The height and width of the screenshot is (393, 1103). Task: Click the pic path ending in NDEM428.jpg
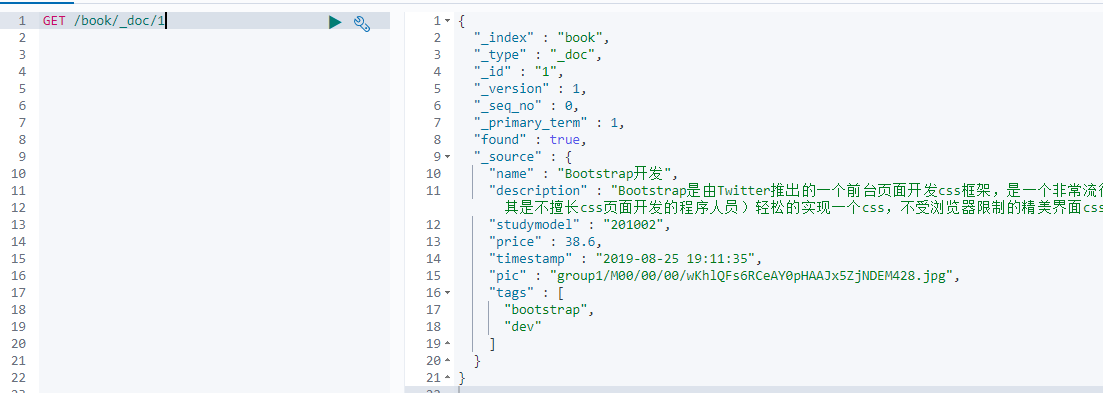(x=751, y=276)
